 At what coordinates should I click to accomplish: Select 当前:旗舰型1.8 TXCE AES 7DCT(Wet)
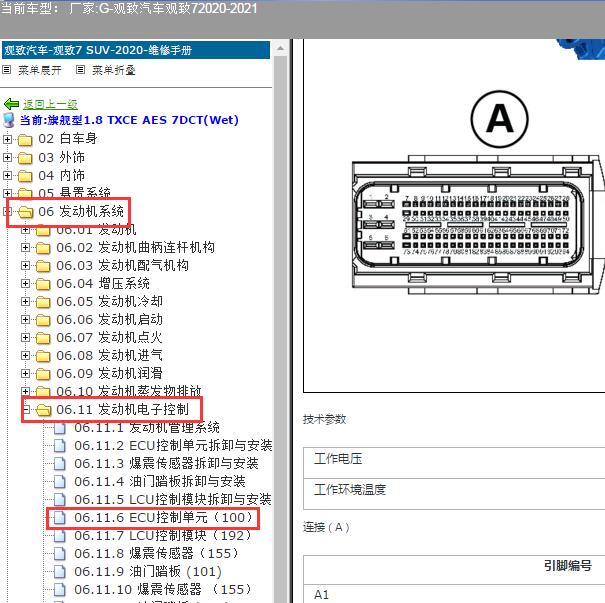coord(129,120)
